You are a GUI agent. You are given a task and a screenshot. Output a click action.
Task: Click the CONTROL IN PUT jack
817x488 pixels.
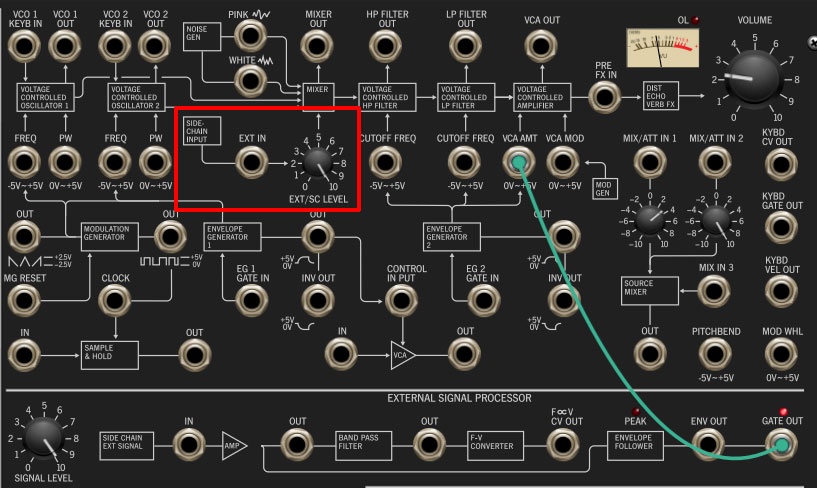tap(401, 301)
